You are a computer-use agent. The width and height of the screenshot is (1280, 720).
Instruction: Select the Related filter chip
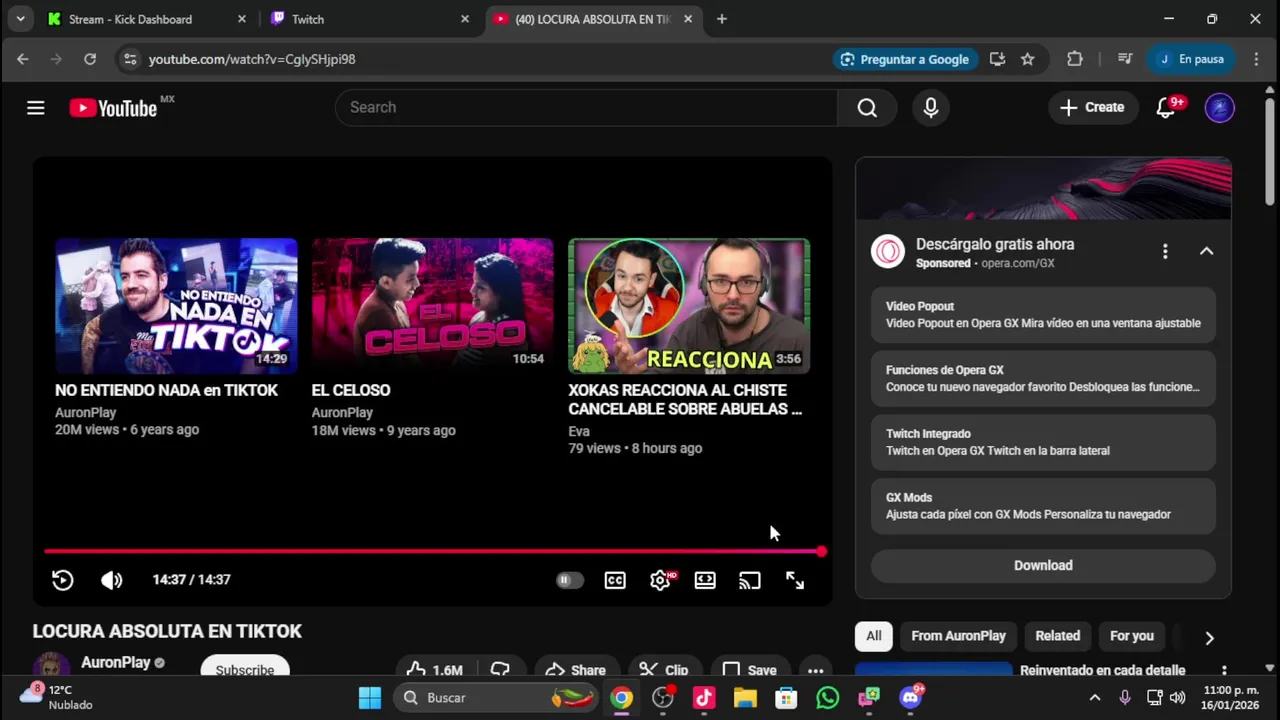click(1057, 636)
